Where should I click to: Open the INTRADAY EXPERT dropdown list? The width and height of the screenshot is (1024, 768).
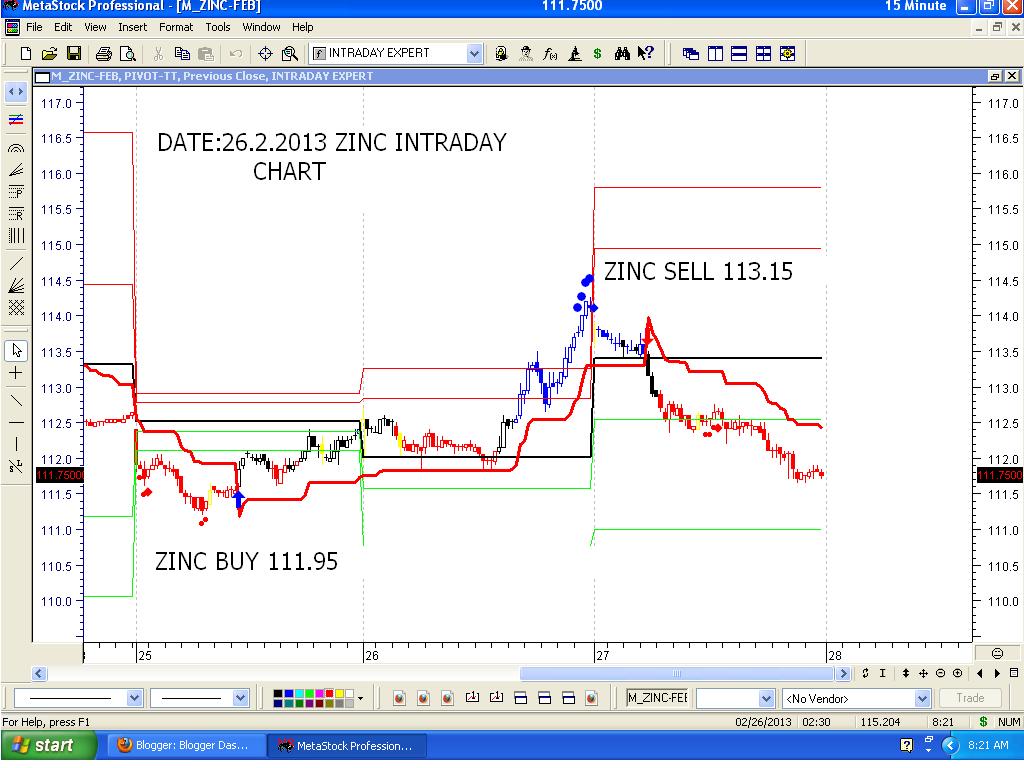(x=475, y=52)
